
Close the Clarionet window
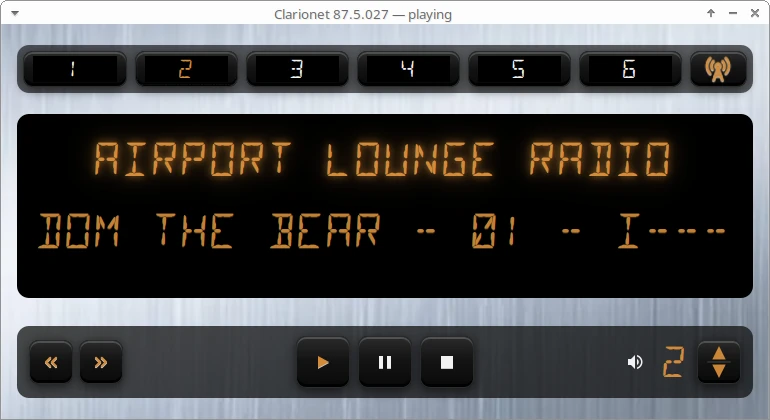(755, 13)
